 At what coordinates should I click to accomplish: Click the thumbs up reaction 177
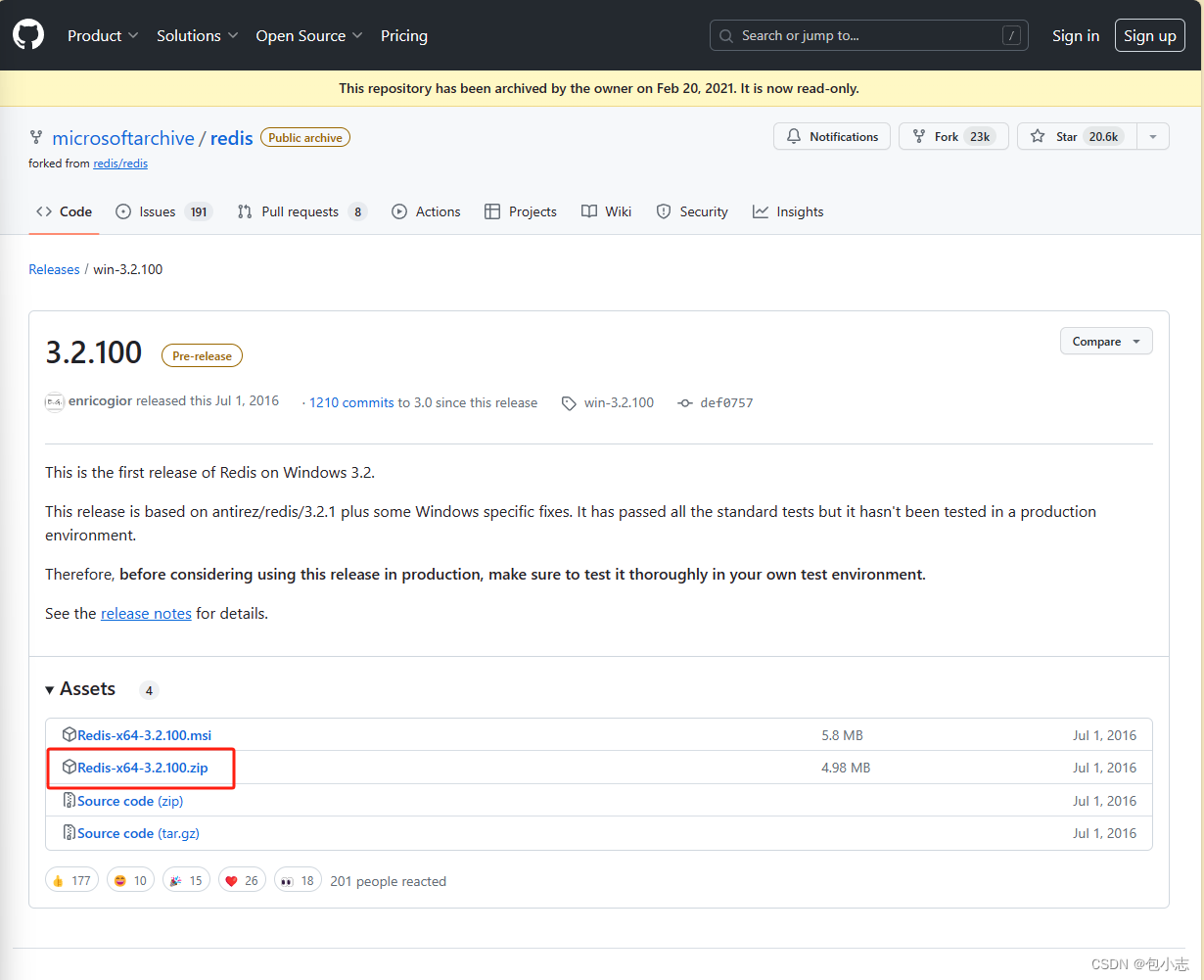click(71, 880)
